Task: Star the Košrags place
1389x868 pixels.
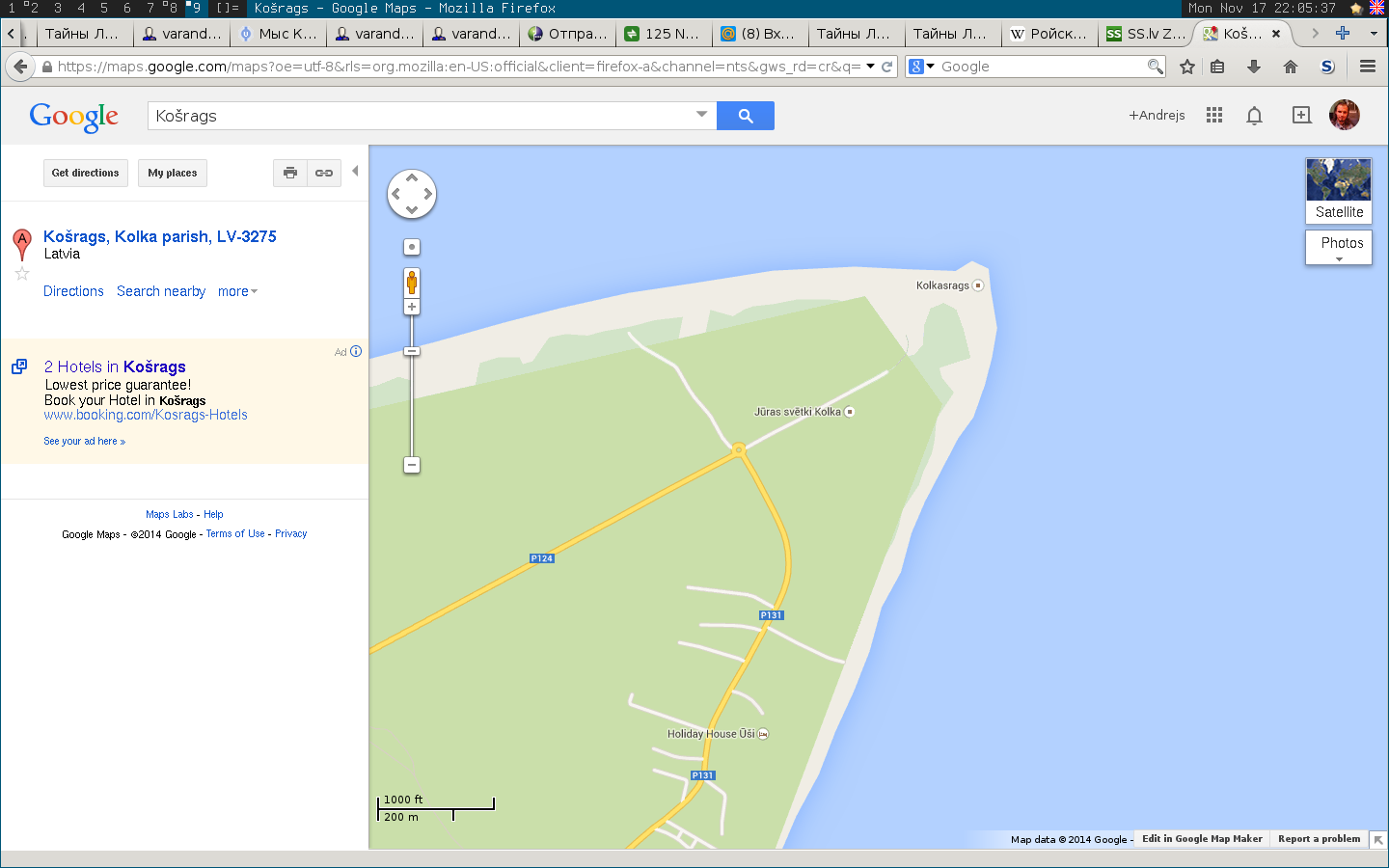Action: point(22,274)
